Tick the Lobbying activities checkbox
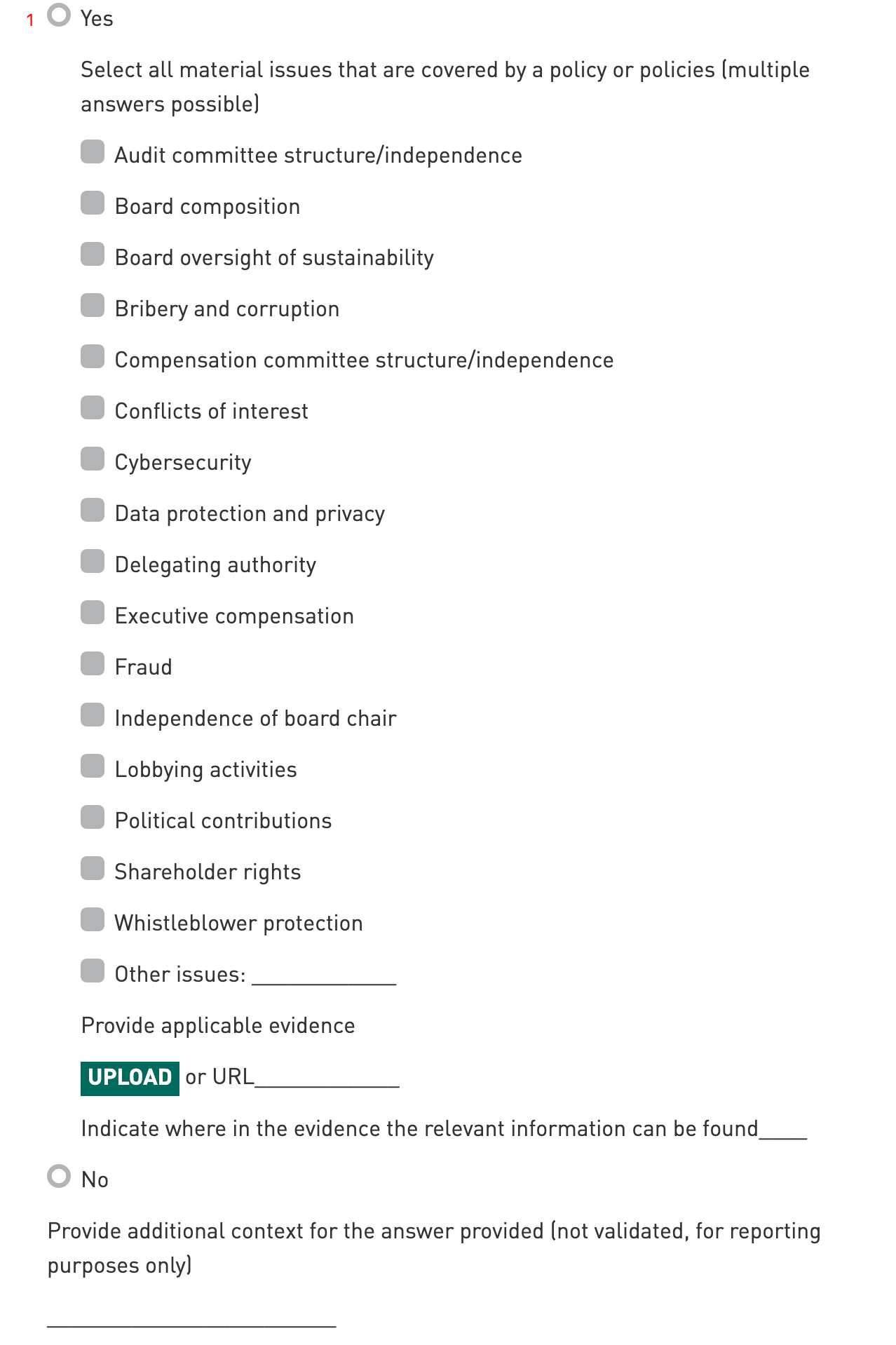This screenshot has width=896, height=1345. tap(93, 766)
